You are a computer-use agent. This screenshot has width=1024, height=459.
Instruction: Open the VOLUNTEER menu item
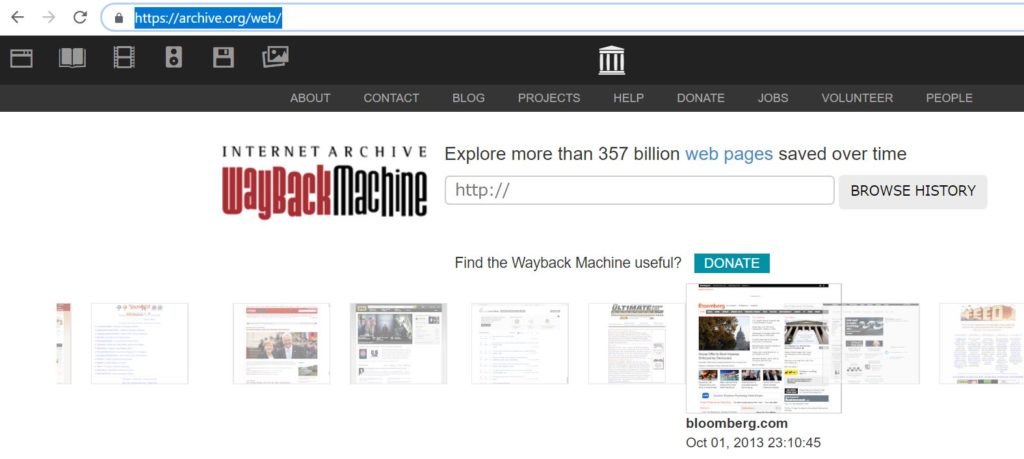[x=857, y=98]
